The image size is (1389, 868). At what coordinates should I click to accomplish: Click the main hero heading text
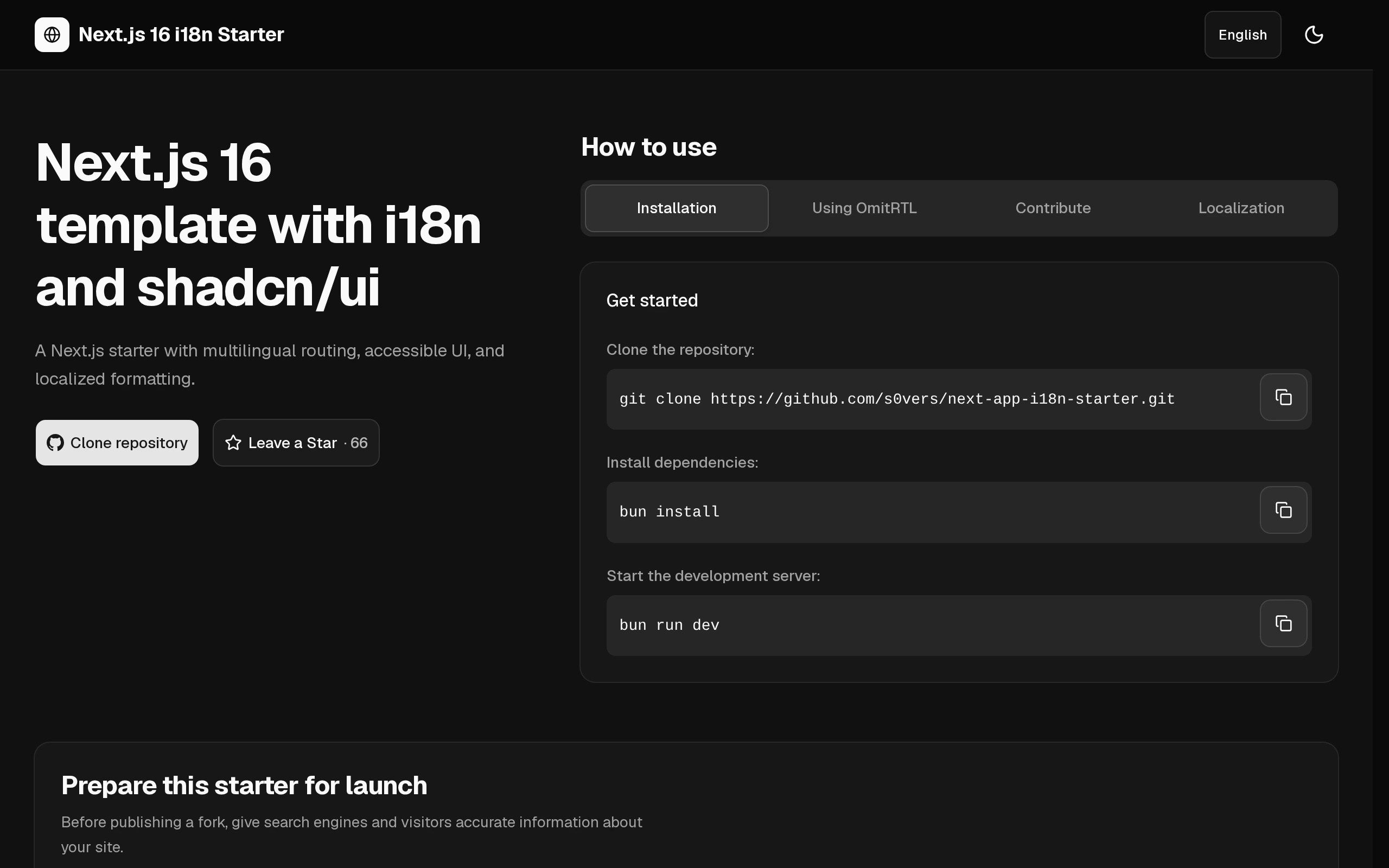(x=258, y=225)
